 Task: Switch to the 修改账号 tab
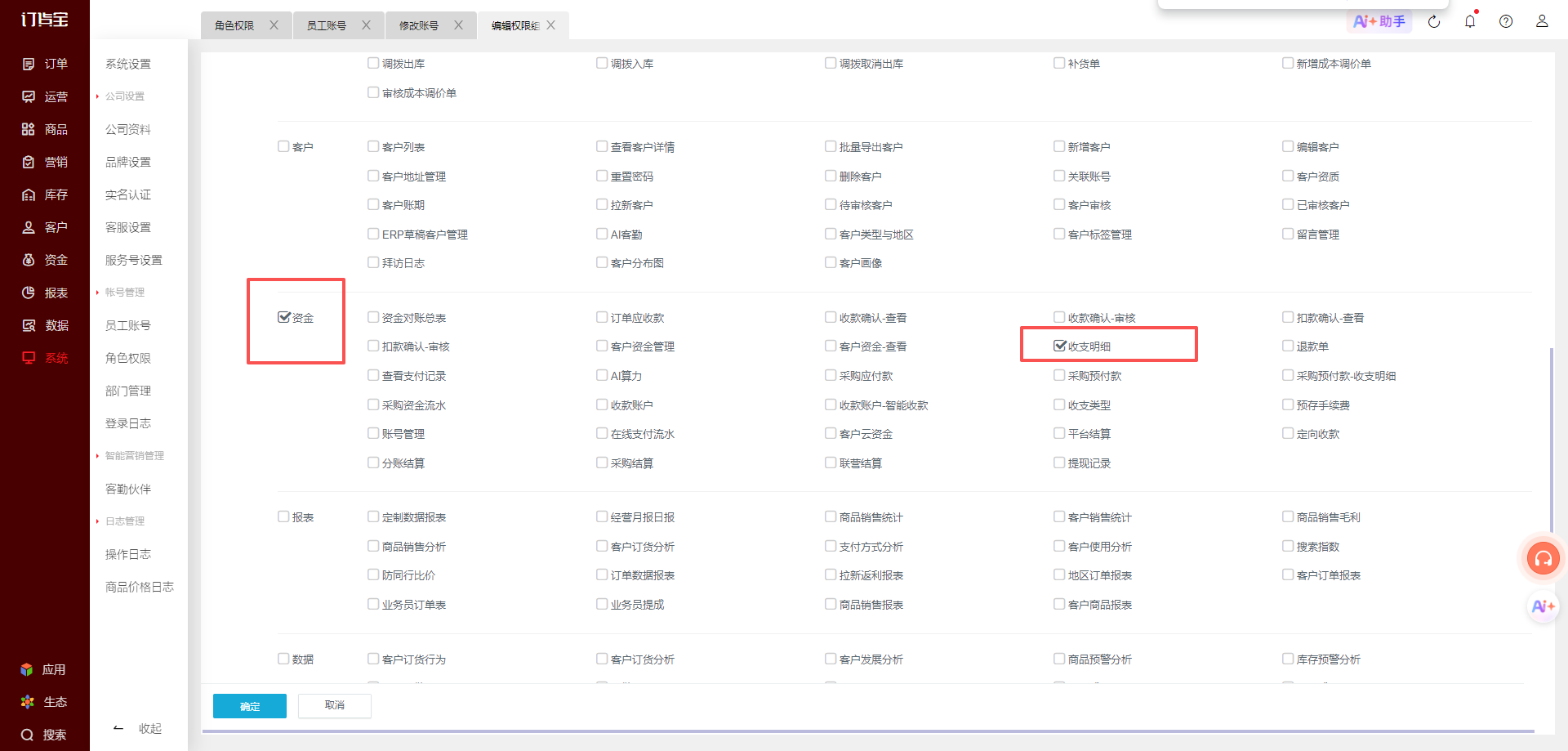[x=419, y=25]
